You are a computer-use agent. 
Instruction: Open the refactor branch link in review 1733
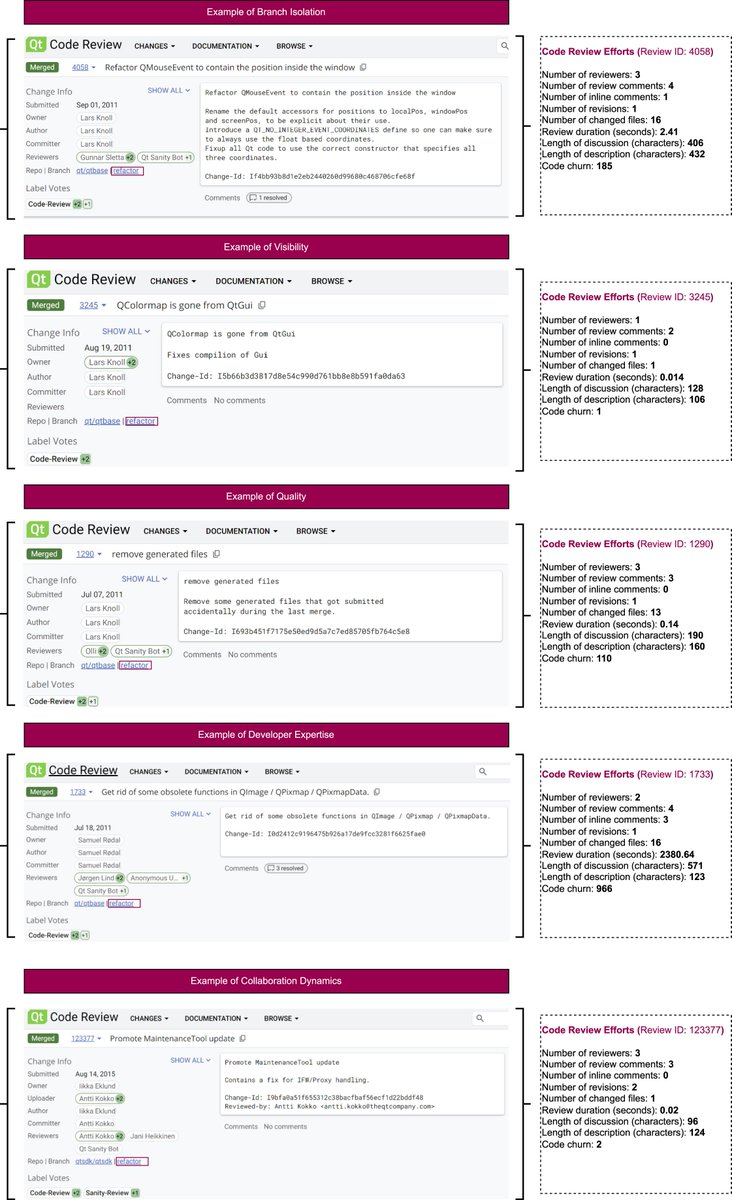tap(124, 903)
